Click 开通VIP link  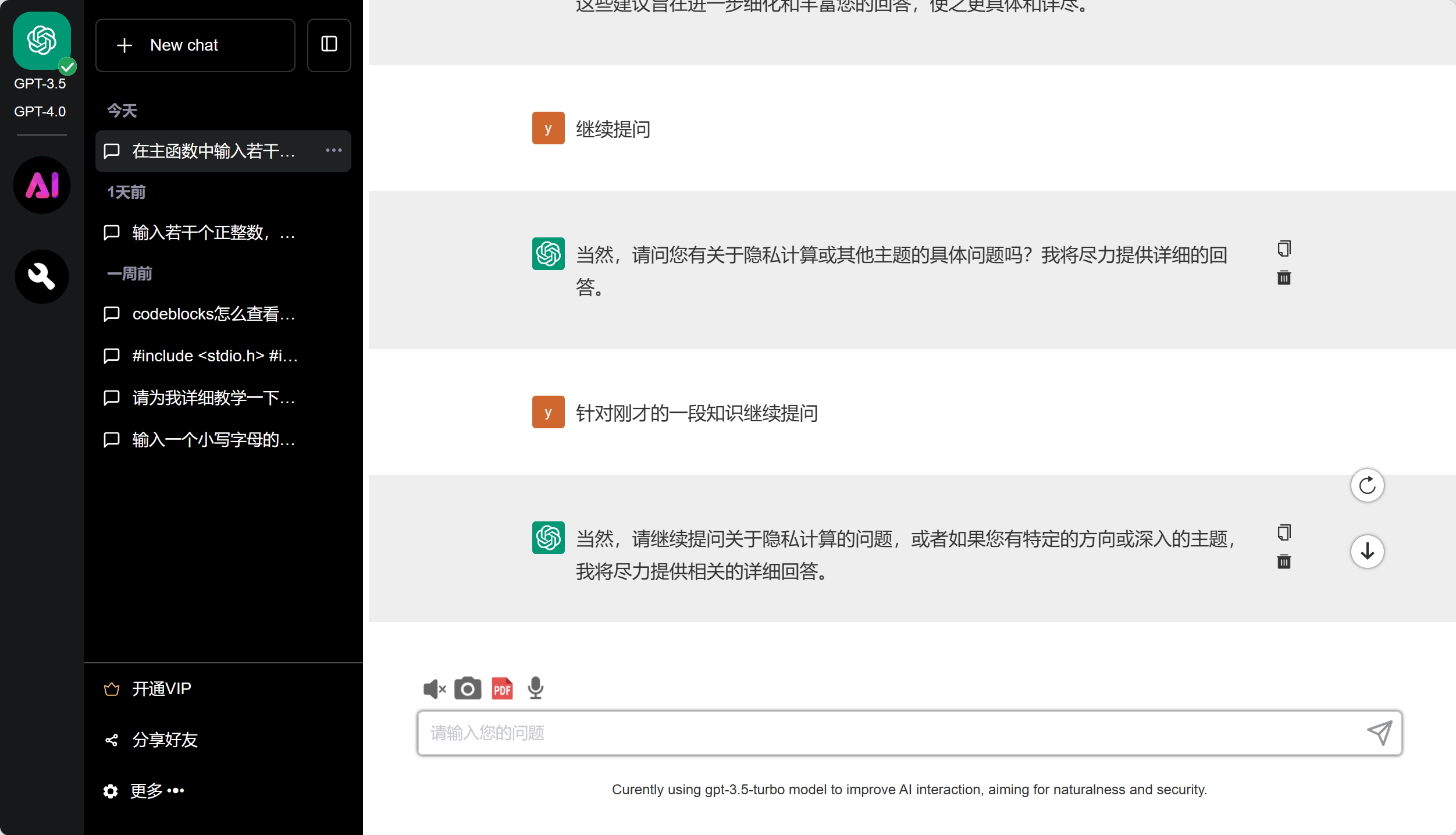pos(162,689)
